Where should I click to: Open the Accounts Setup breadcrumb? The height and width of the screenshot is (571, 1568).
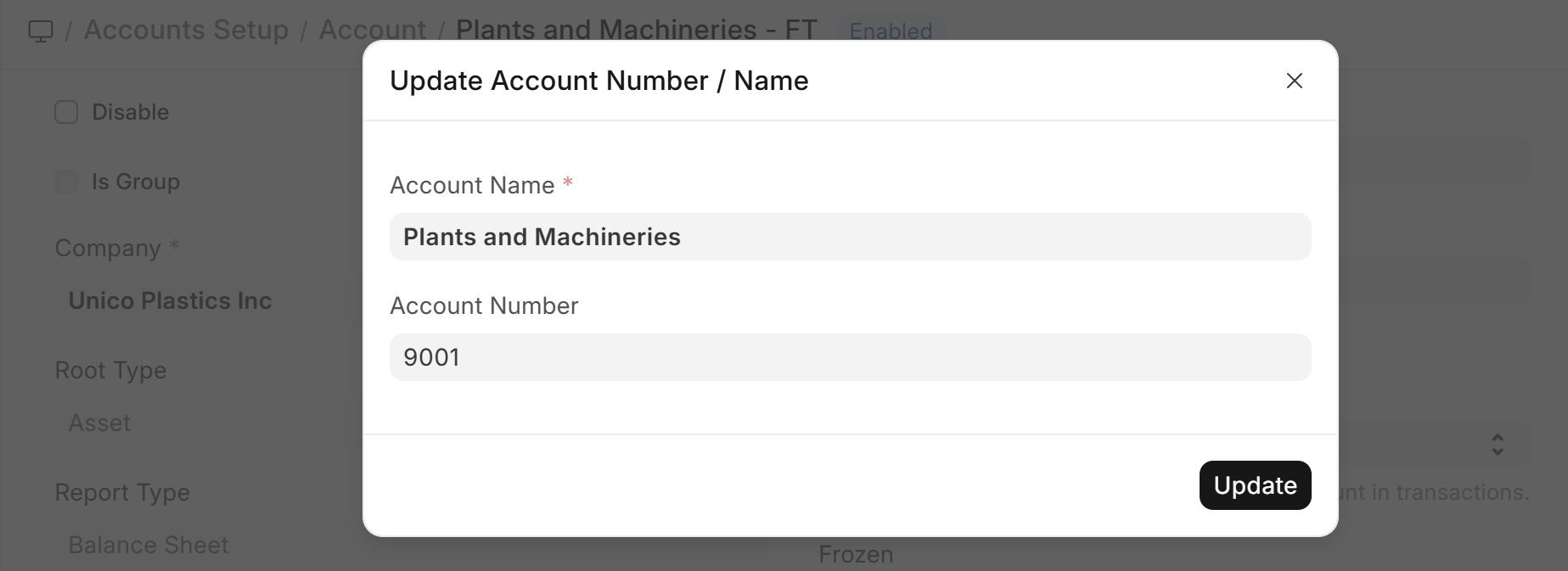[x=186, y=30]
